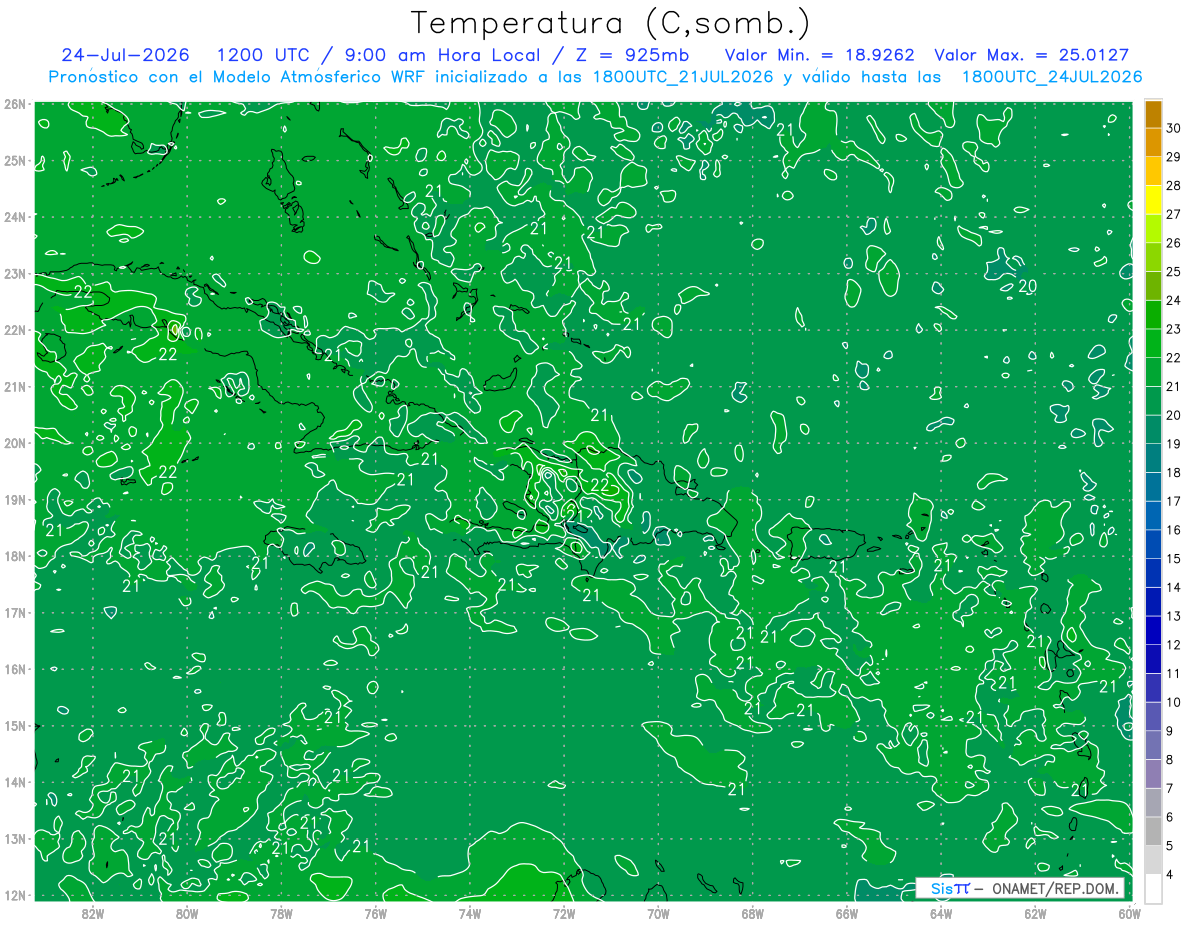Pick the dark blue legend swatch between 12 and 13
The width and height of the screenshot is (1200, 927).
(x=1153, y=630)
